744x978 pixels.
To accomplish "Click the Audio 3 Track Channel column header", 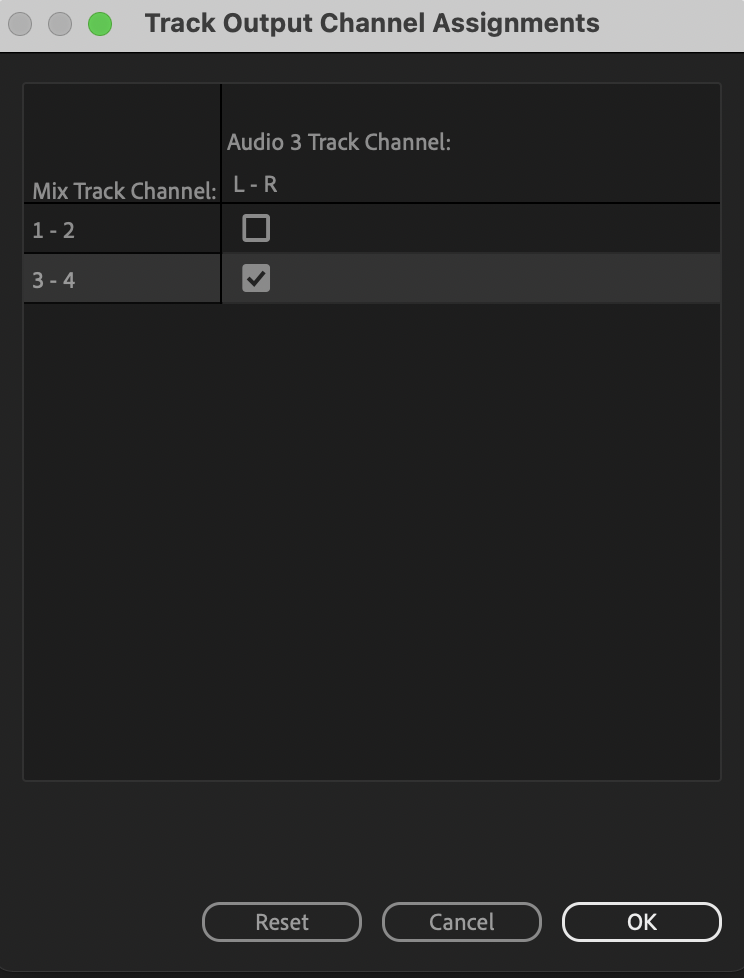I will (x=338, y=143).
